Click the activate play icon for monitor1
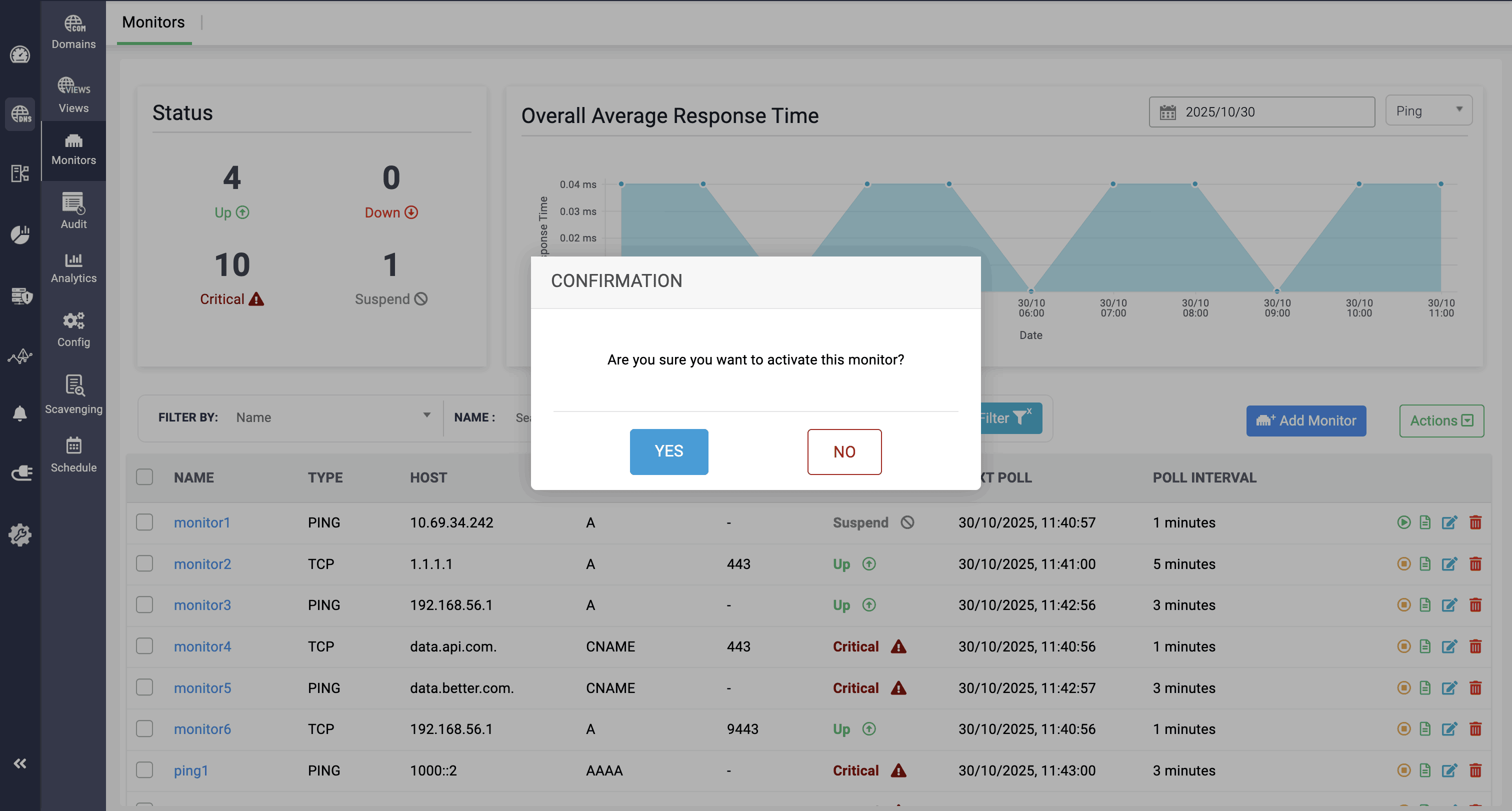Screen dimensions: 1512x811 1403,522
